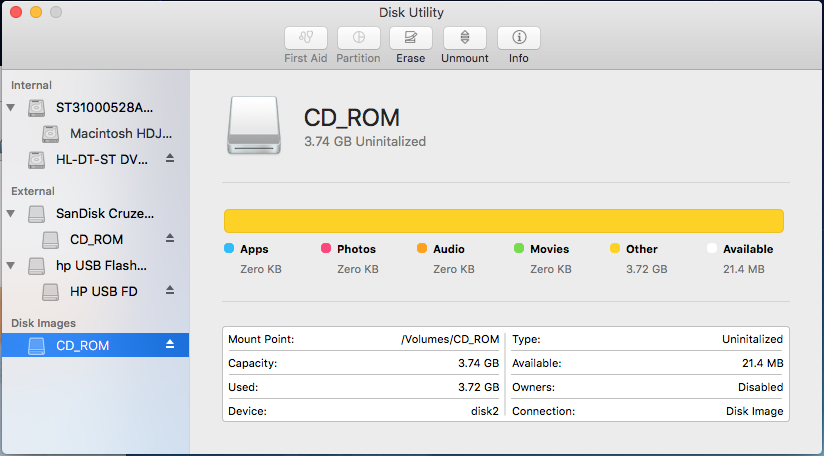Select SanDisk Cruzer external disk
This screenshot has height=456, width=824.
tap(104, 213)
